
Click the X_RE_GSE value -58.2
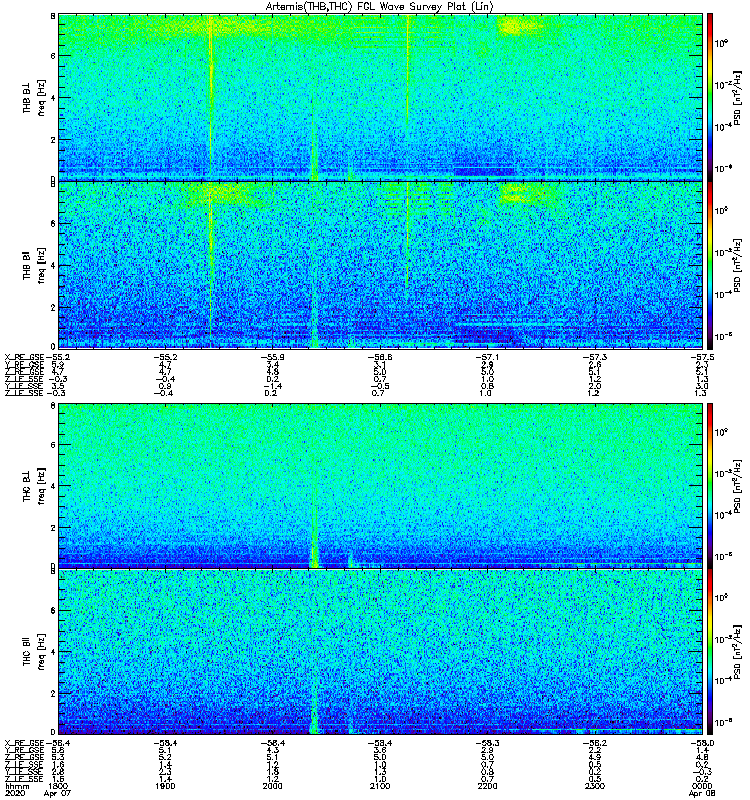pos(594,743)
